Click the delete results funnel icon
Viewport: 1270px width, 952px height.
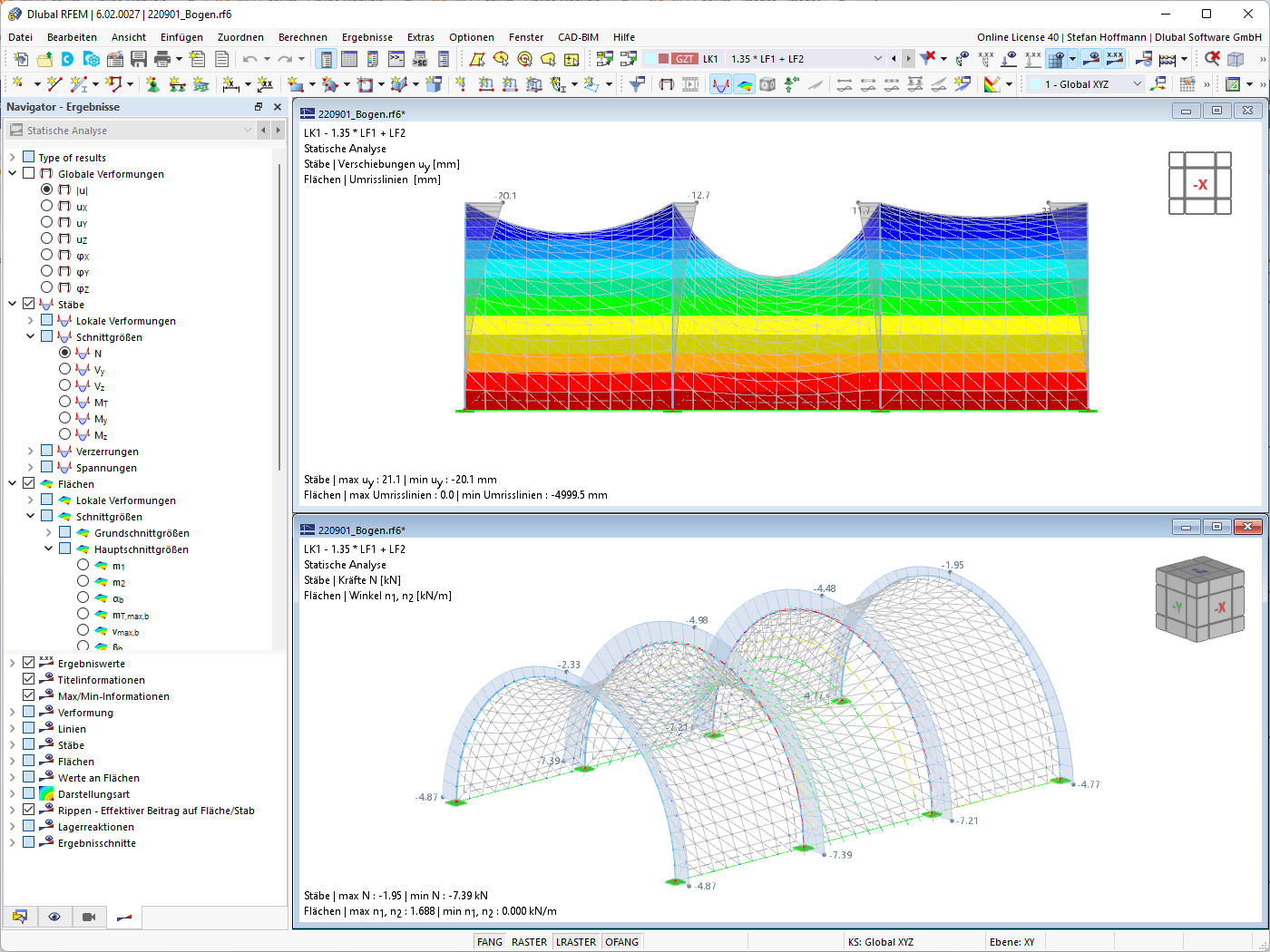click(x=927, y=59)
